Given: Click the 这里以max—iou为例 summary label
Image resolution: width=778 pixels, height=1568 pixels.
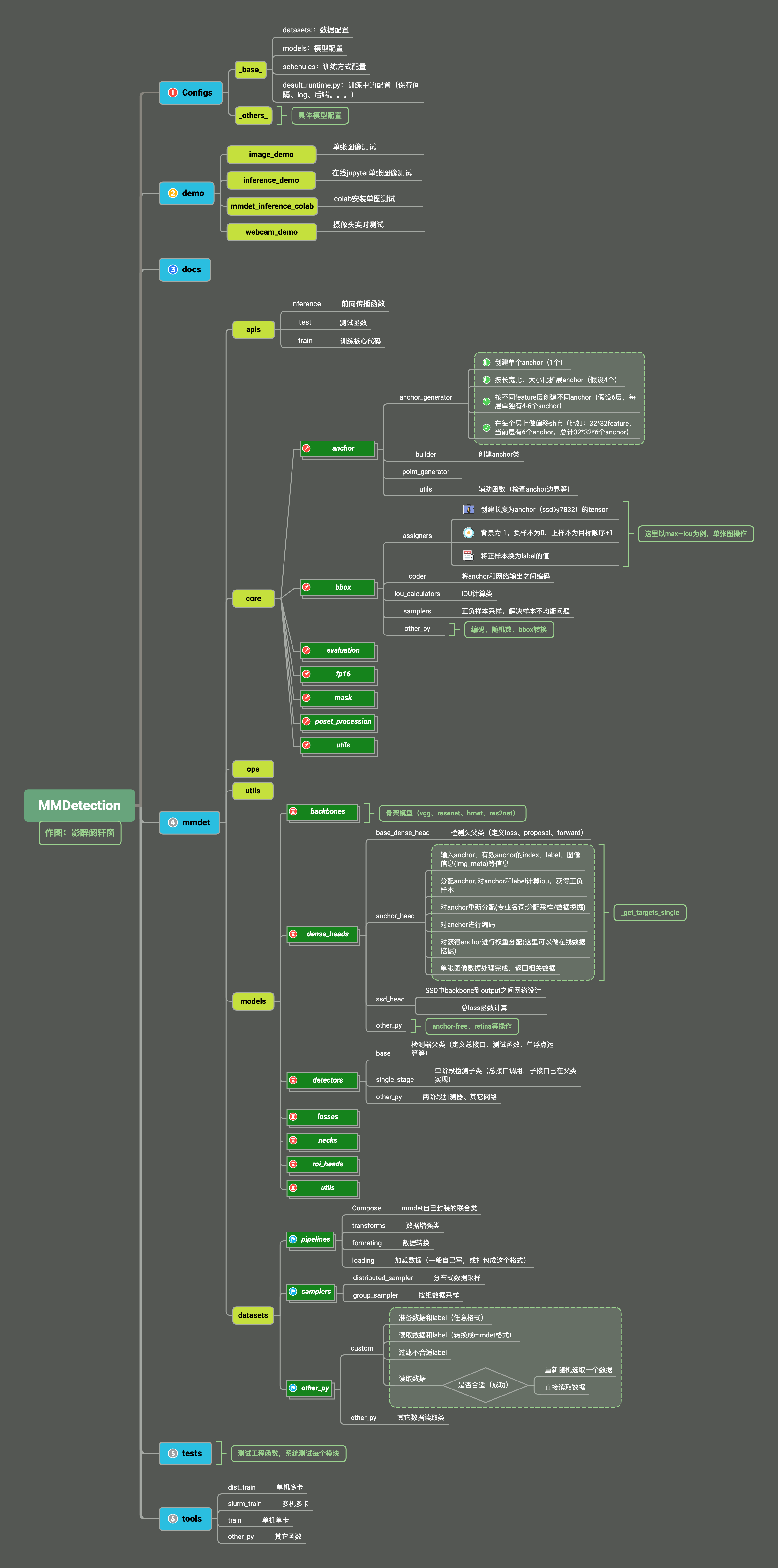Looking at the screenshot, I should click(695, 534).
